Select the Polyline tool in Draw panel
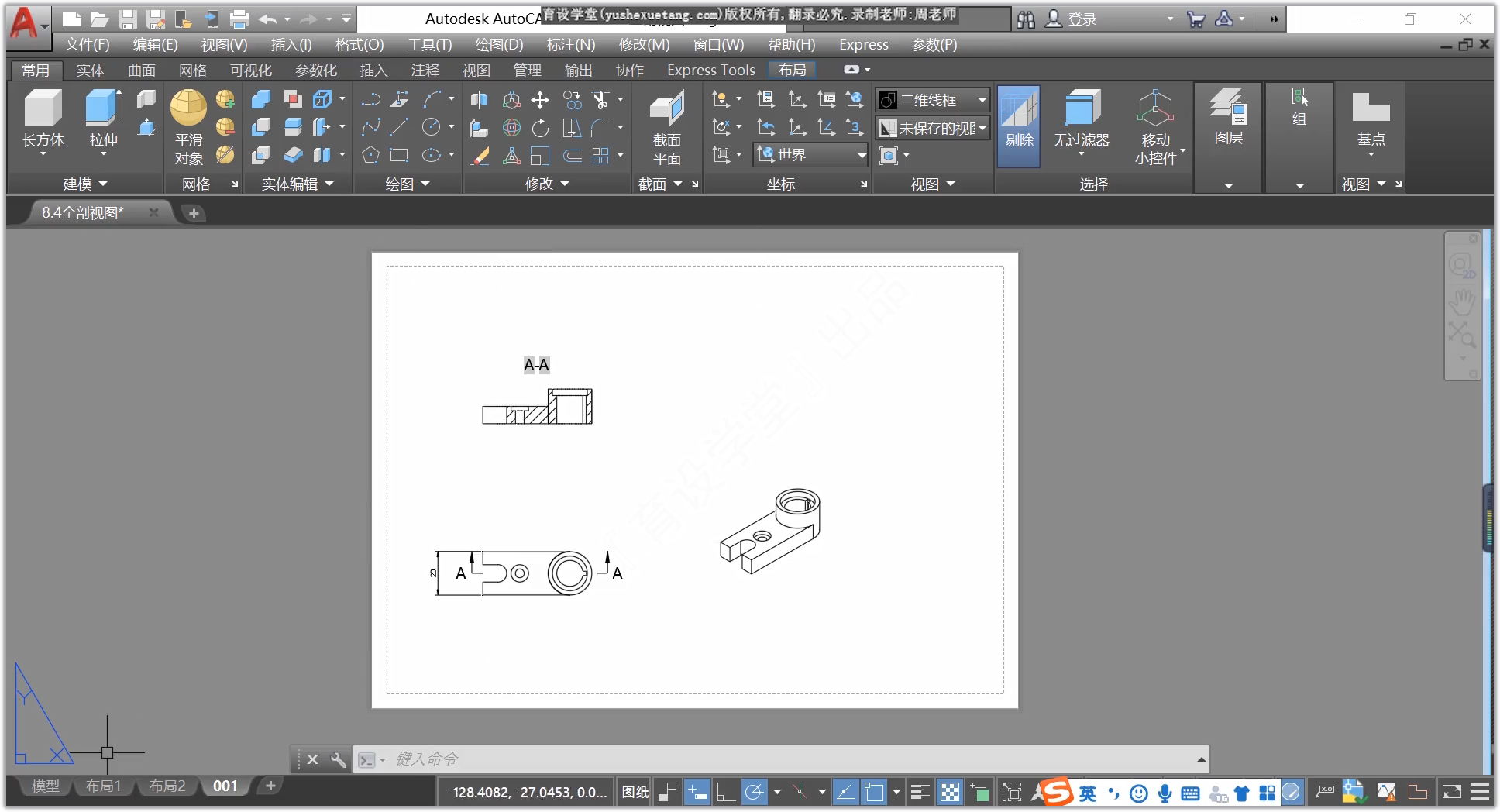Viewport: 1500px width, 812px height. [370, 100]
